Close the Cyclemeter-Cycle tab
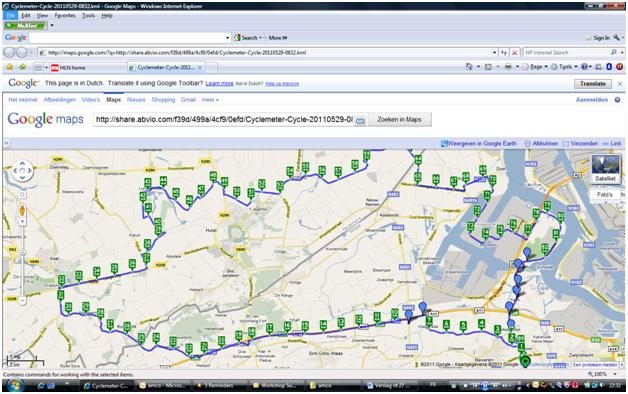This screenshot has height=394, width=628. tap(199, 67)
